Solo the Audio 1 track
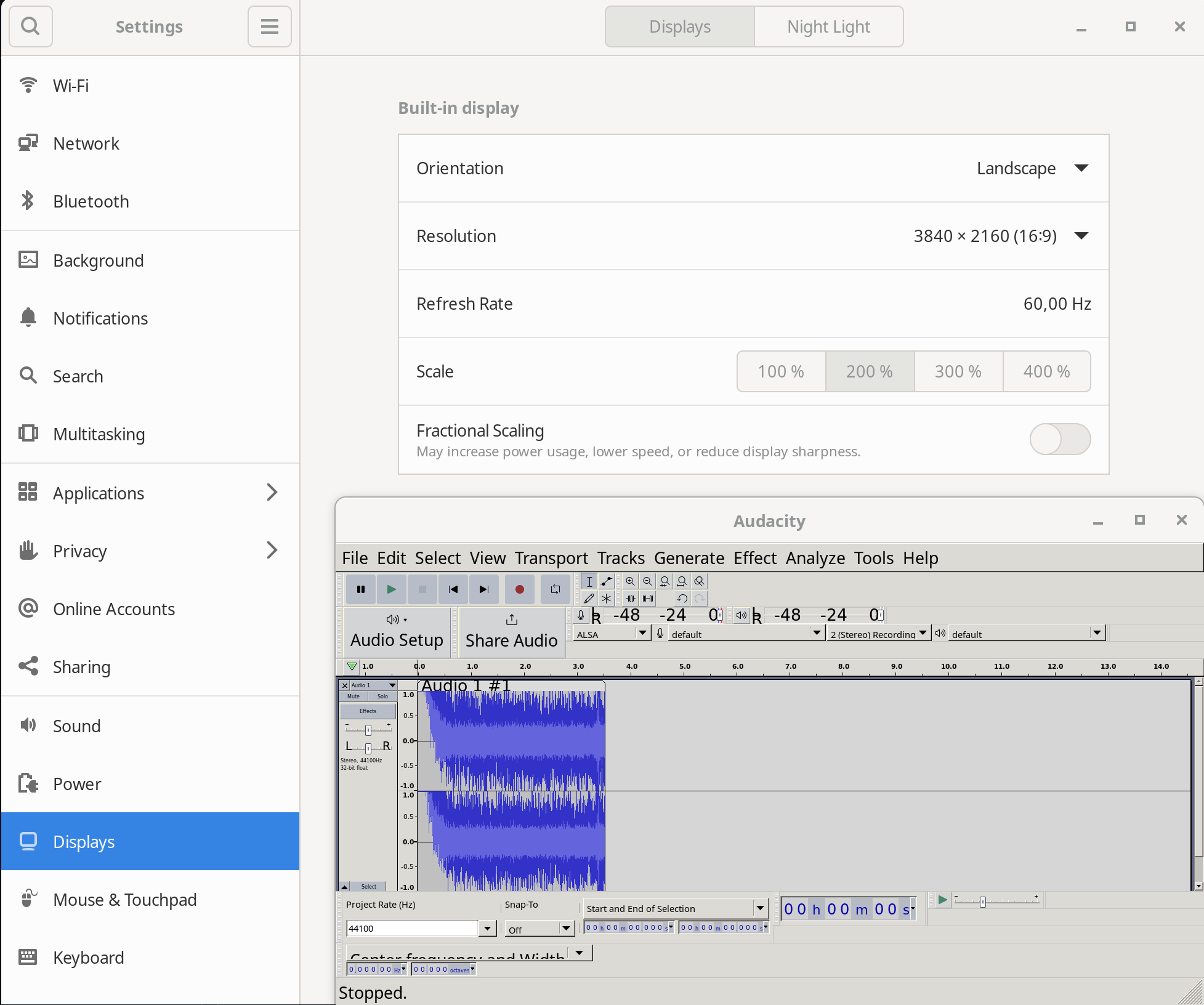This screenshot has height=1005, width=1204. [x=382, y=696]
